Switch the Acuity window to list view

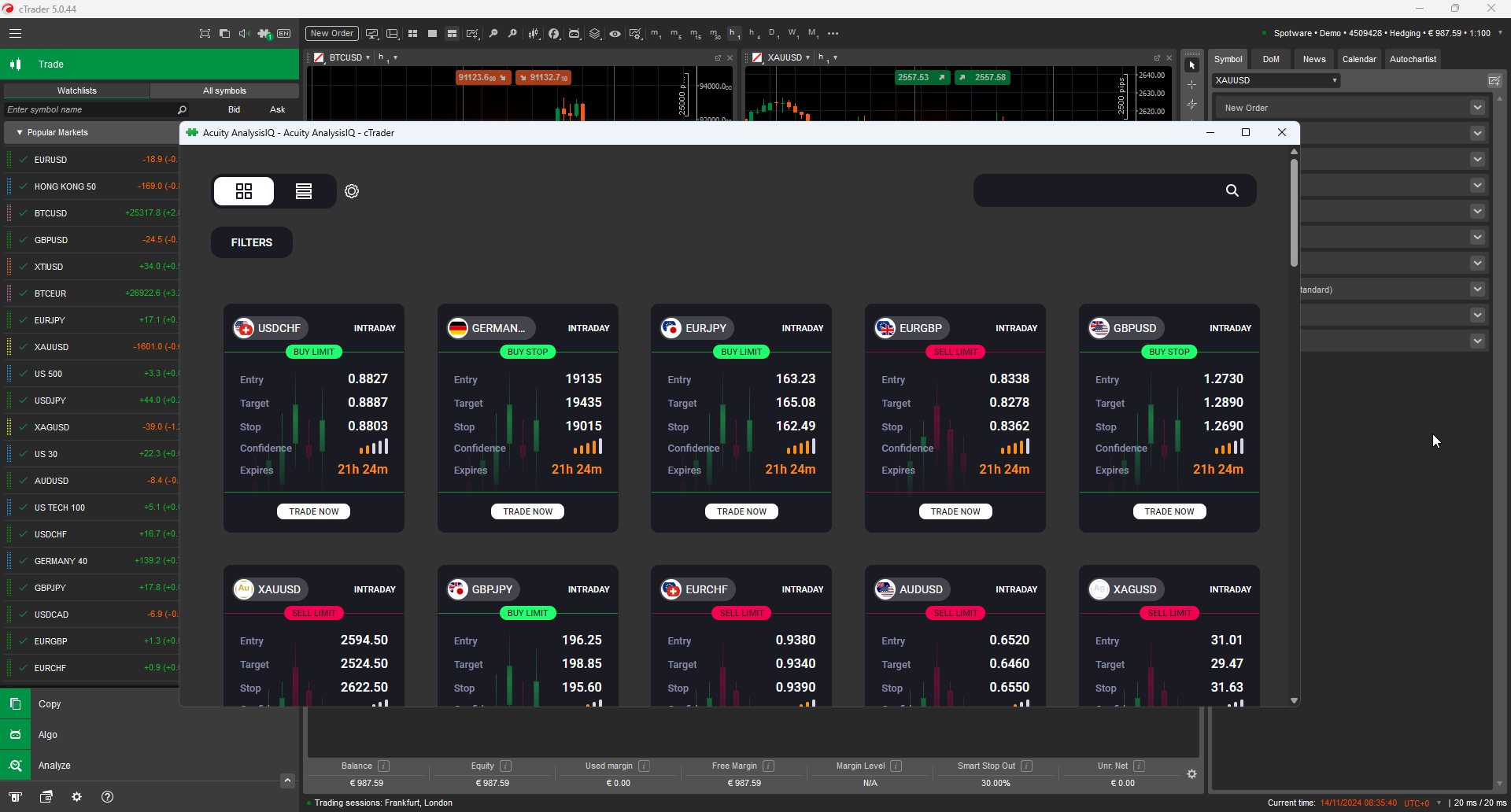303,190
